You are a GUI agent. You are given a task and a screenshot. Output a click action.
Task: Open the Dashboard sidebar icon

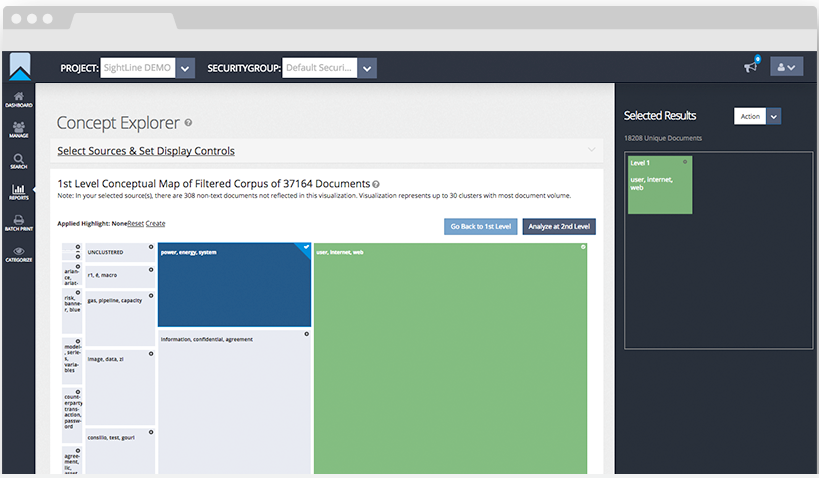(19, 99)
